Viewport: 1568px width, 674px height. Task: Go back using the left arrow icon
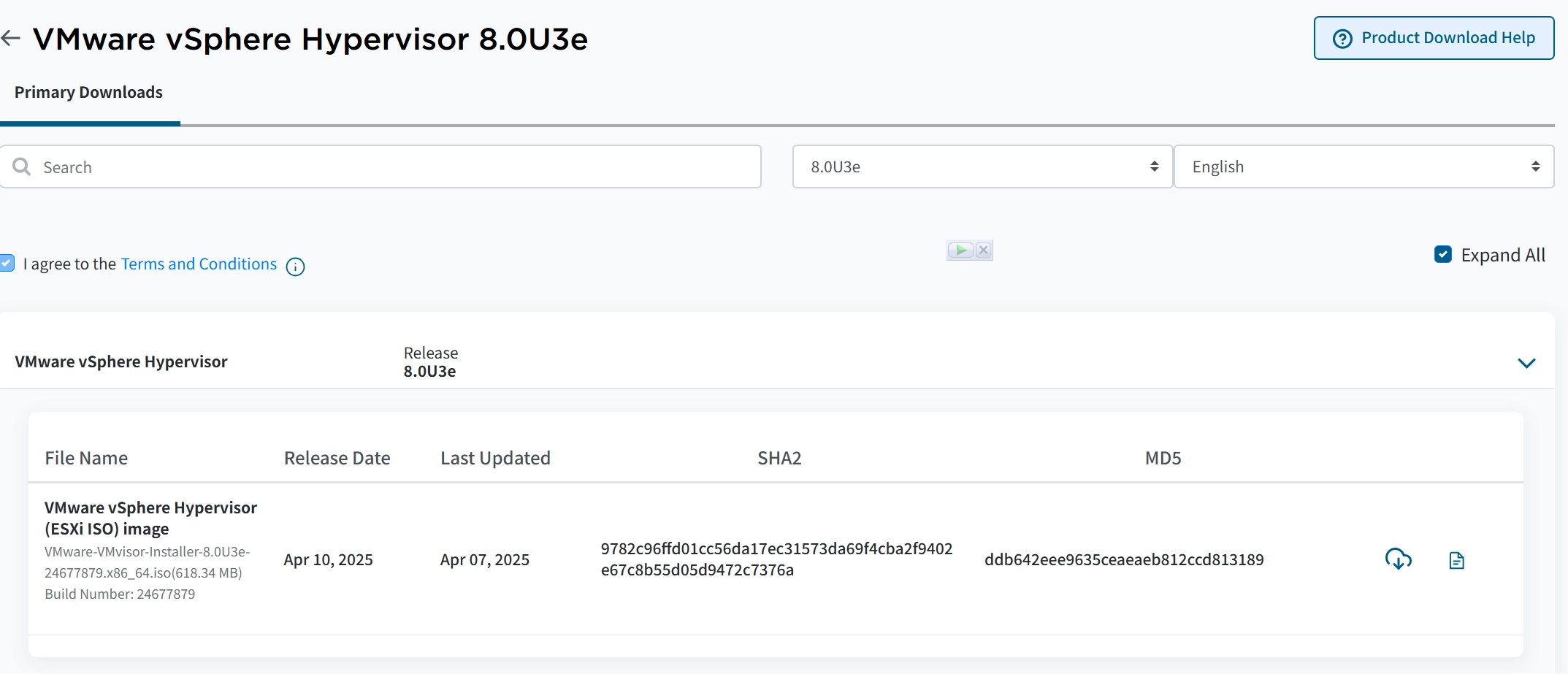pyautogui.click(x=10, y=38)
